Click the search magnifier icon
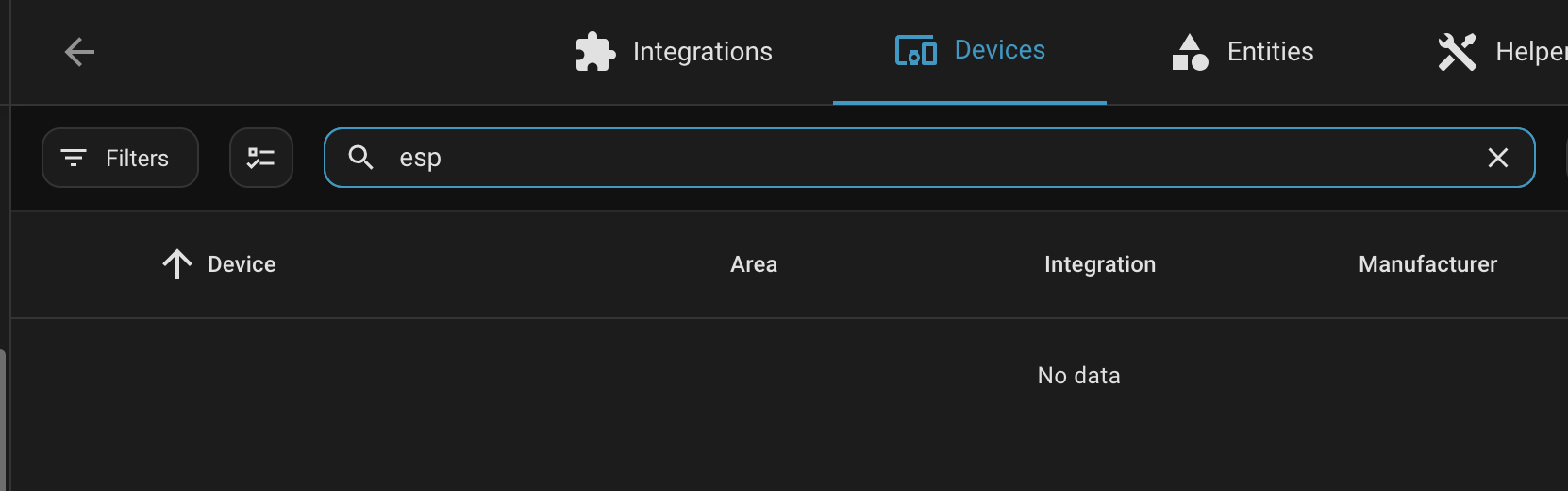 (361, 158)
